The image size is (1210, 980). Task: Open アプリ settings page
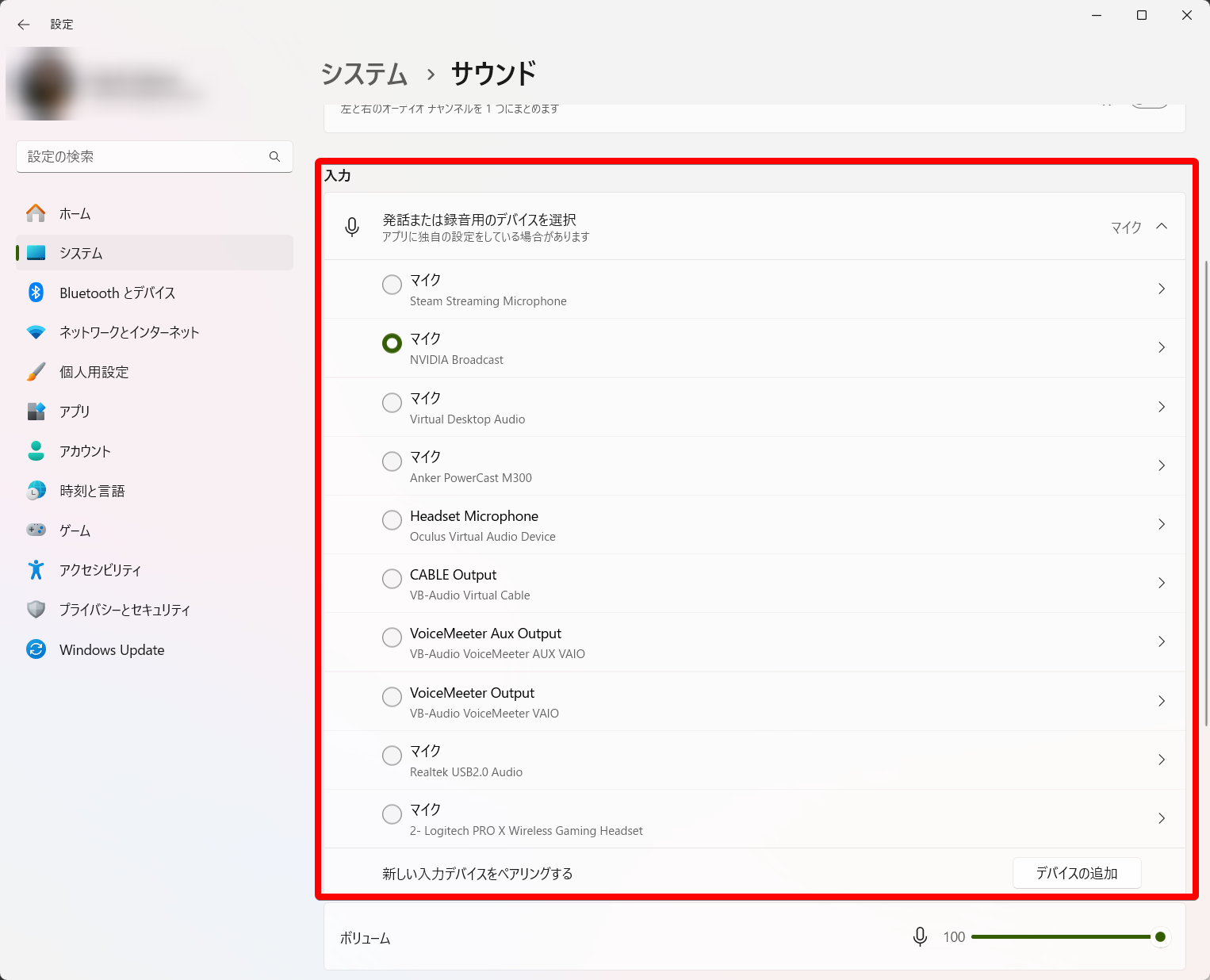tap(155, 412)
